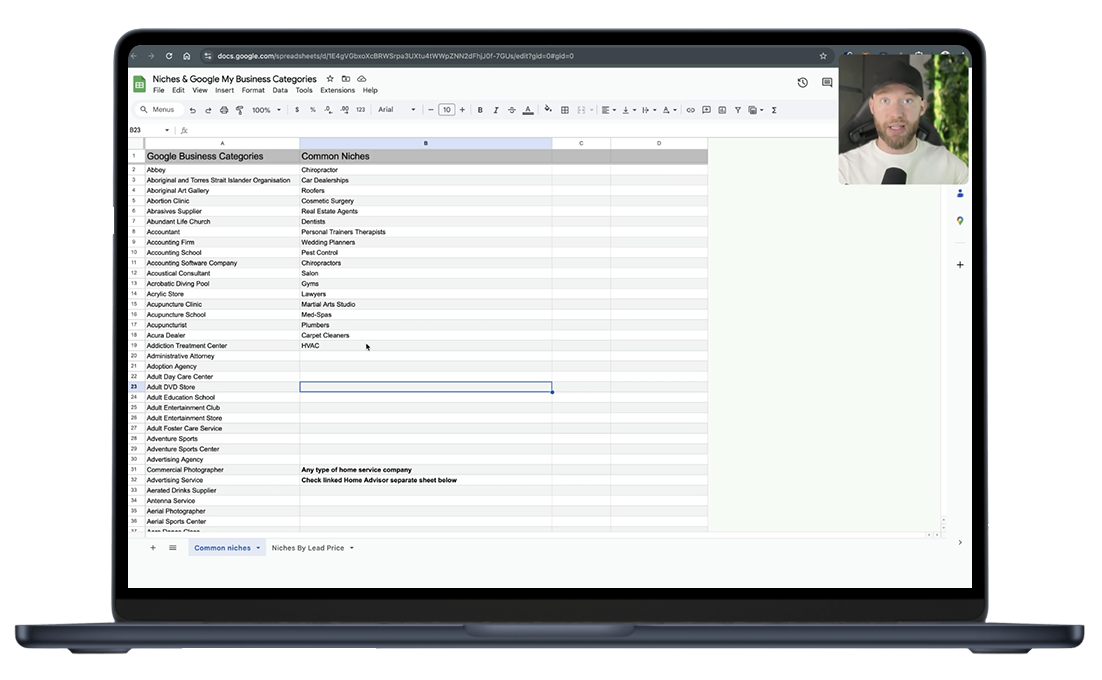Open Google Sheets home logo
The width and height of the screenshot is (1102, 680).
click(x=139, y=84)
